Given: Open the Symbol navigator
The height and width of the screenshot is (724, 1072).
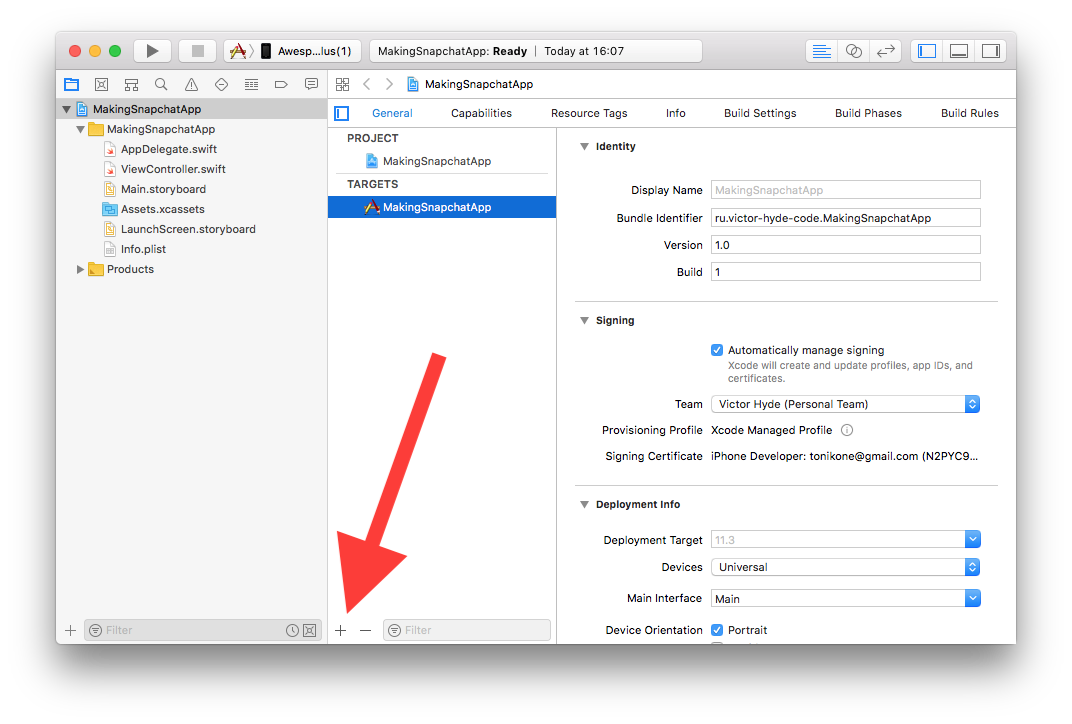Looking at the screenshot, I should pyautogui.click(x=131, y=85).
